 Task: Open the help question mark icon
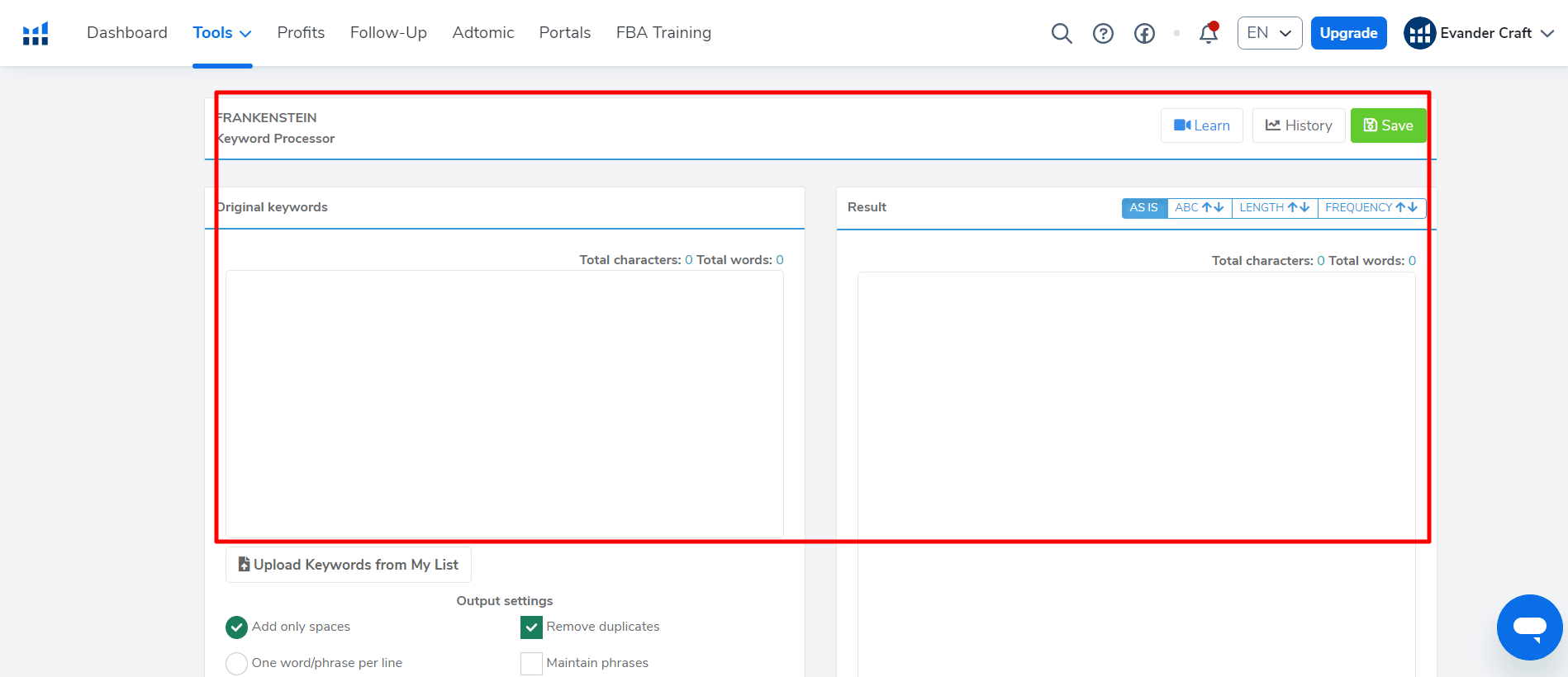tap(1103, 33)
